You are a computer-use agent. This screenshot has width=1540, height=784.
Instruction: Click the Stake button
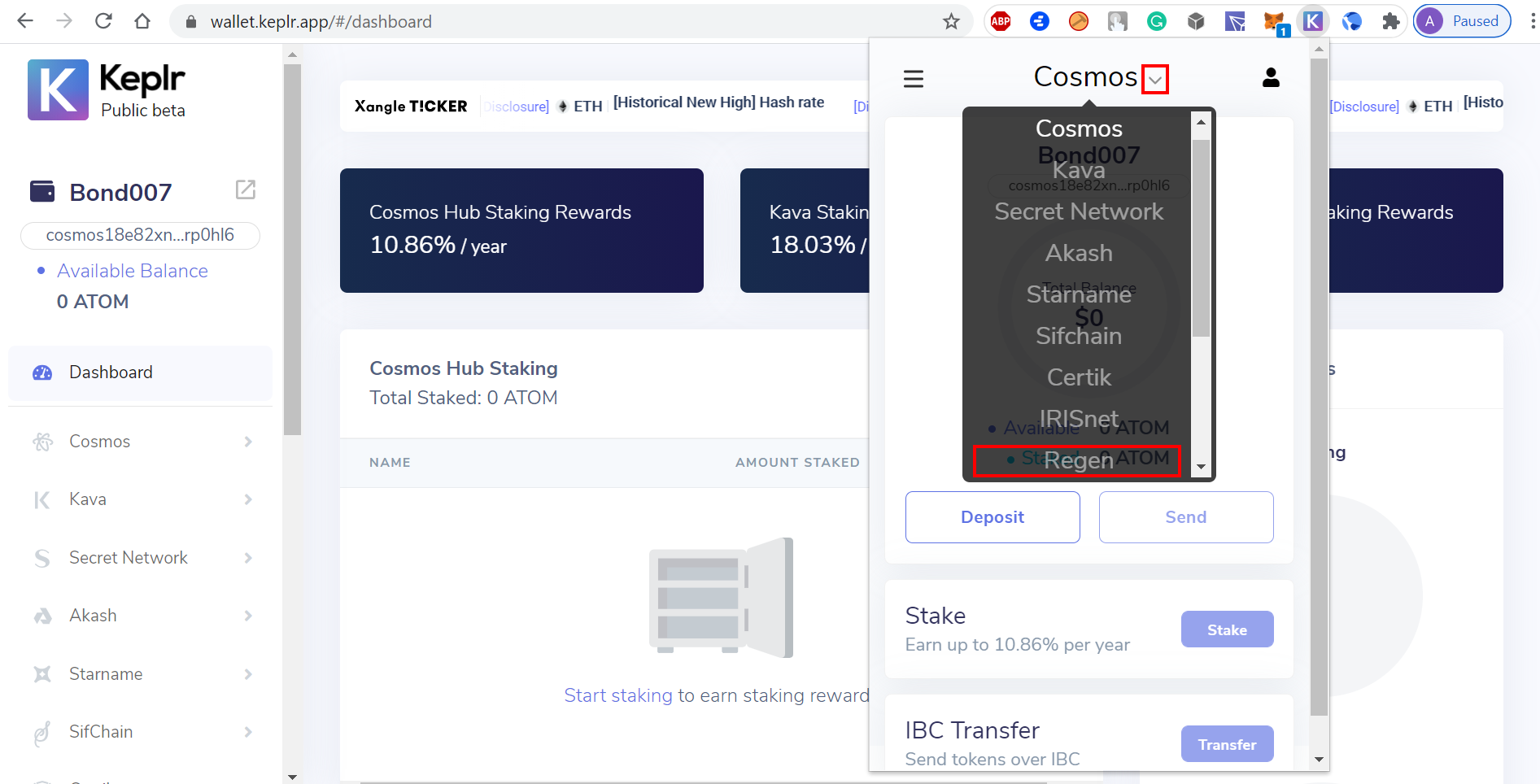tap(1227, 629)
